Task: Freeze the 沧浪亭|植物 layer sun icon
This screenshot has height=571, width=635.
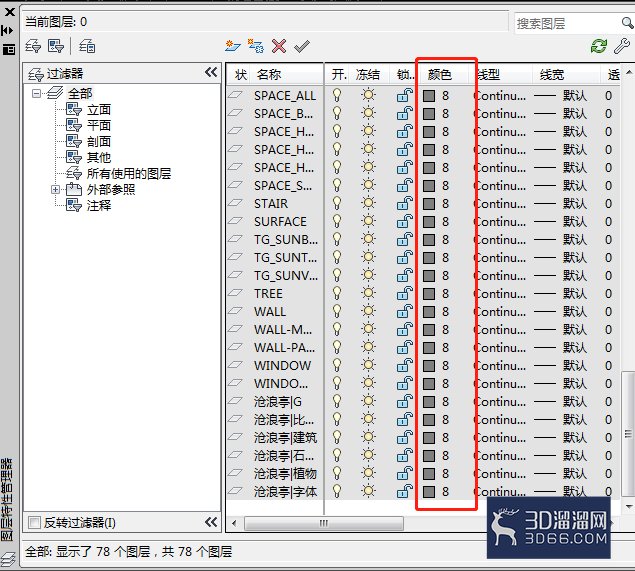Action: pos(368,473)
